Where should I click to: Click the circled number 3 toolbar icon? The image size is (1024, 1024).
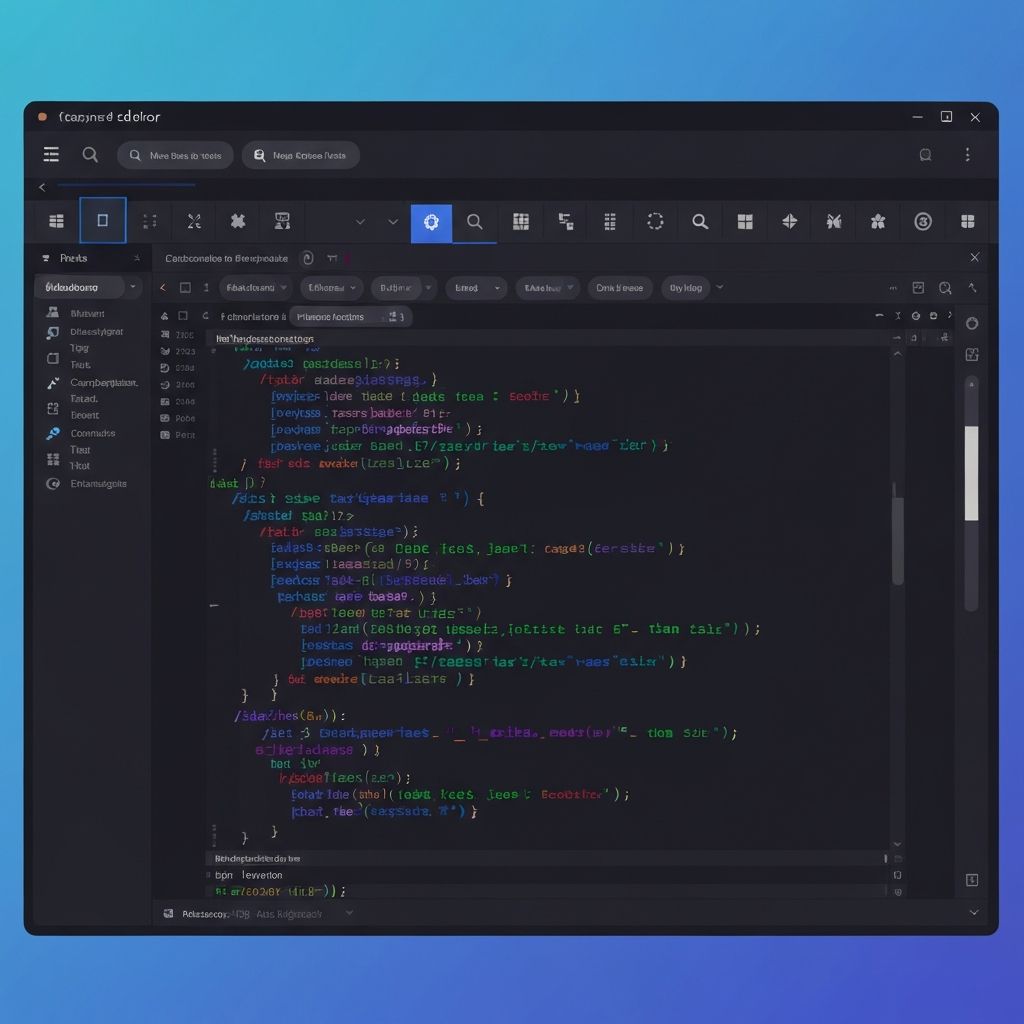click(923, 222)
